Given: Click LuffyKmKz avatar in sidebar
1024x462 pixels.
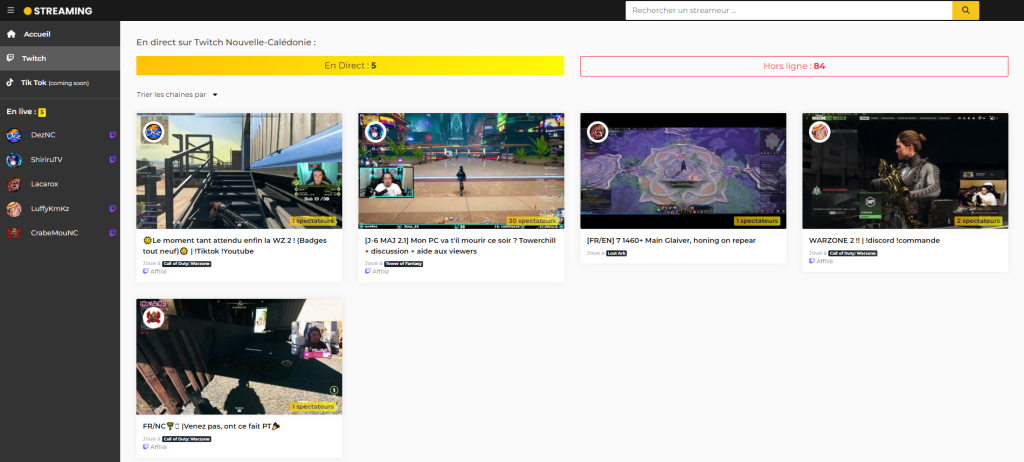Looking at the screenshot, I should pos(14,208).
